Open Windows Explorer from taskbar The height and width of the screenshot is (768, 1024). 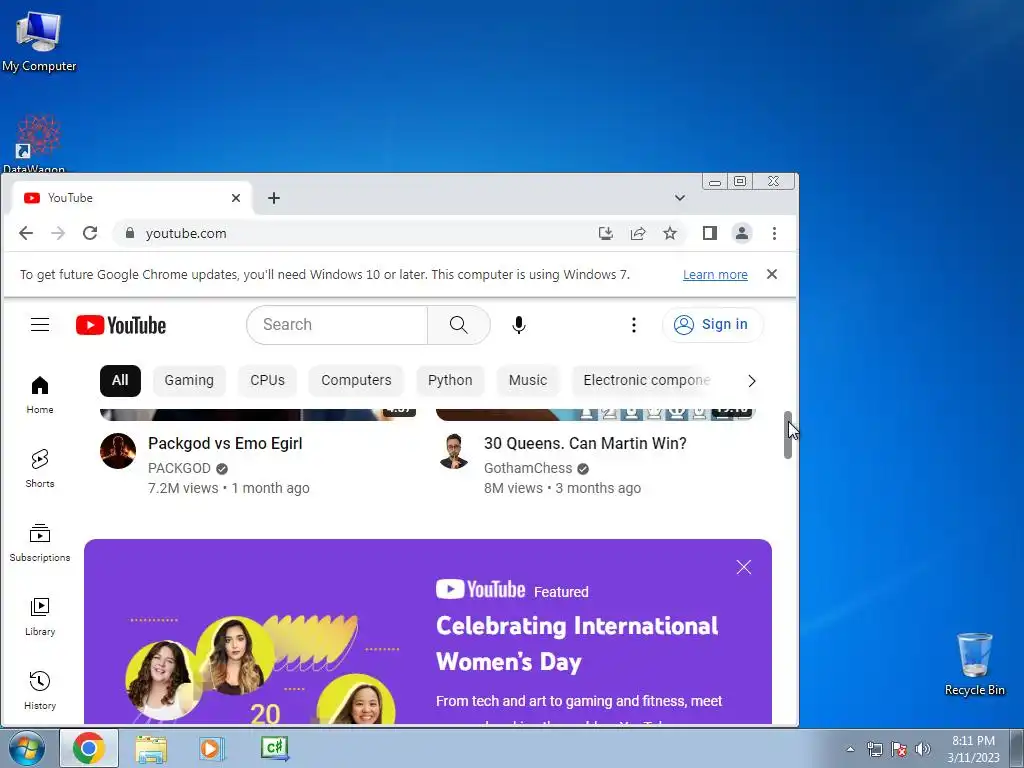(x=151, y=748)
